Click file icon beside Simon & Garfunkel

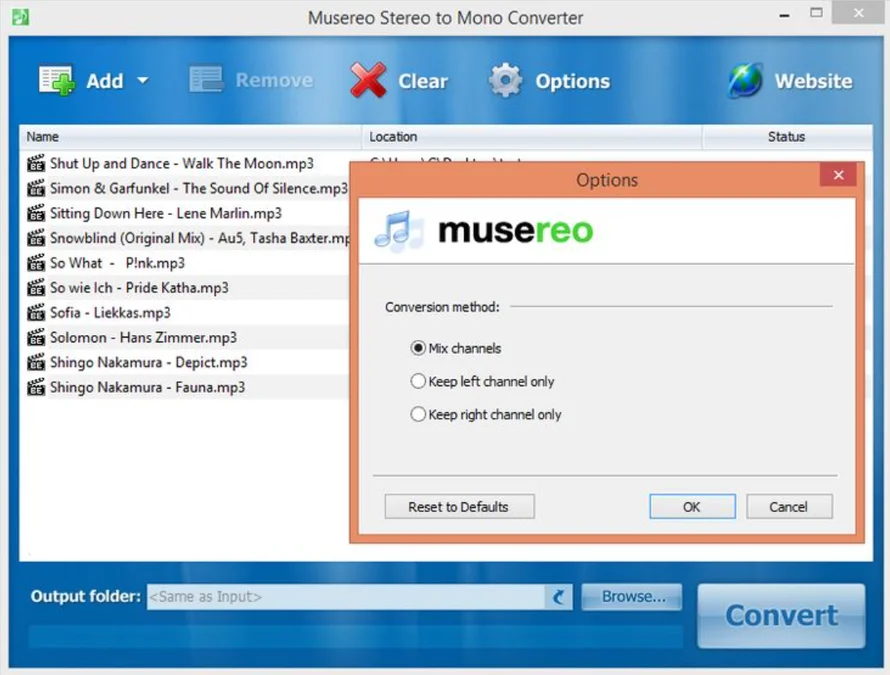point(36,188)
